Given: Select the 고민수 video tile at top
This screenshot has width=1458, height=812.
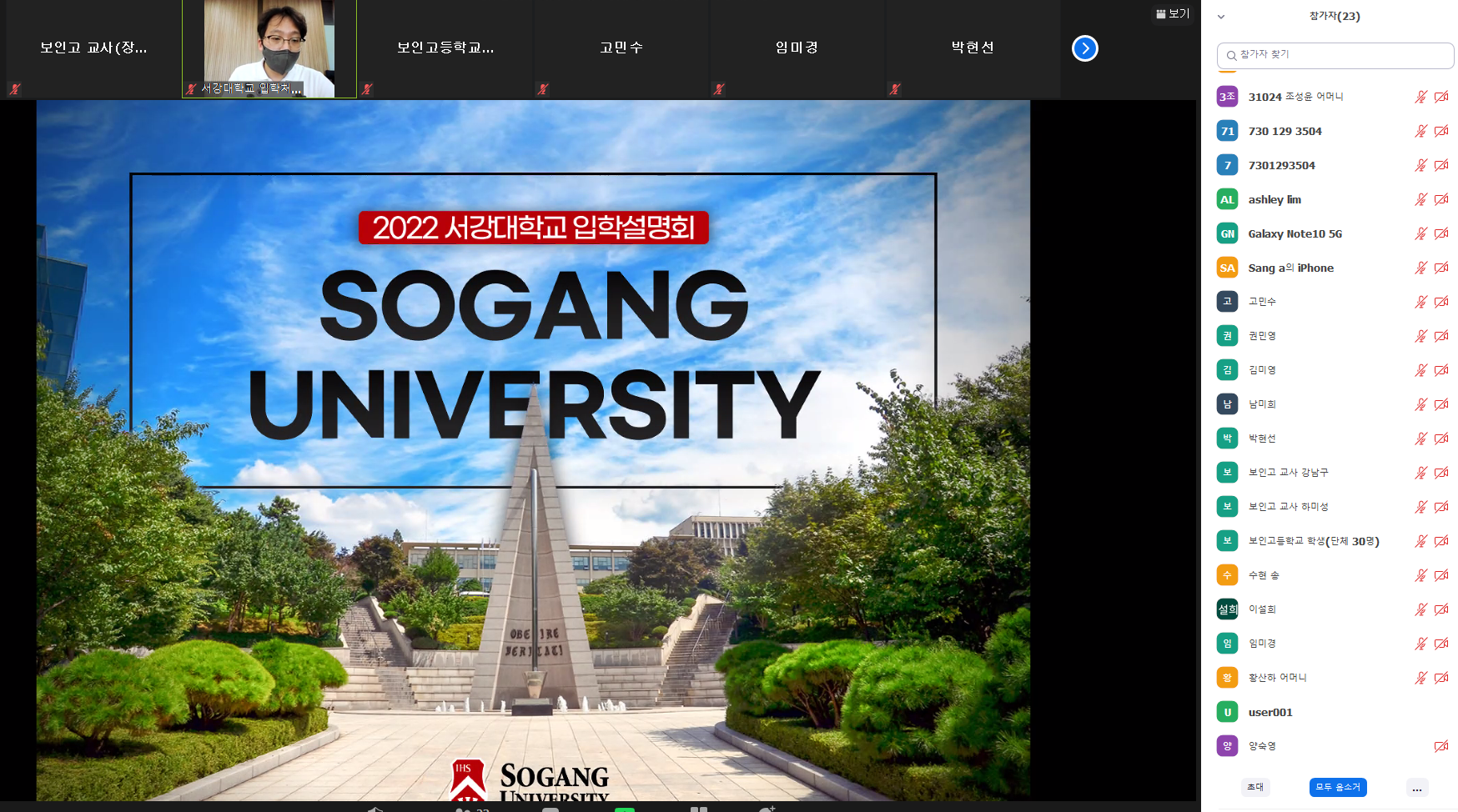Looking at the screenshot, I should pyautogui.click(x=621, y=48).
